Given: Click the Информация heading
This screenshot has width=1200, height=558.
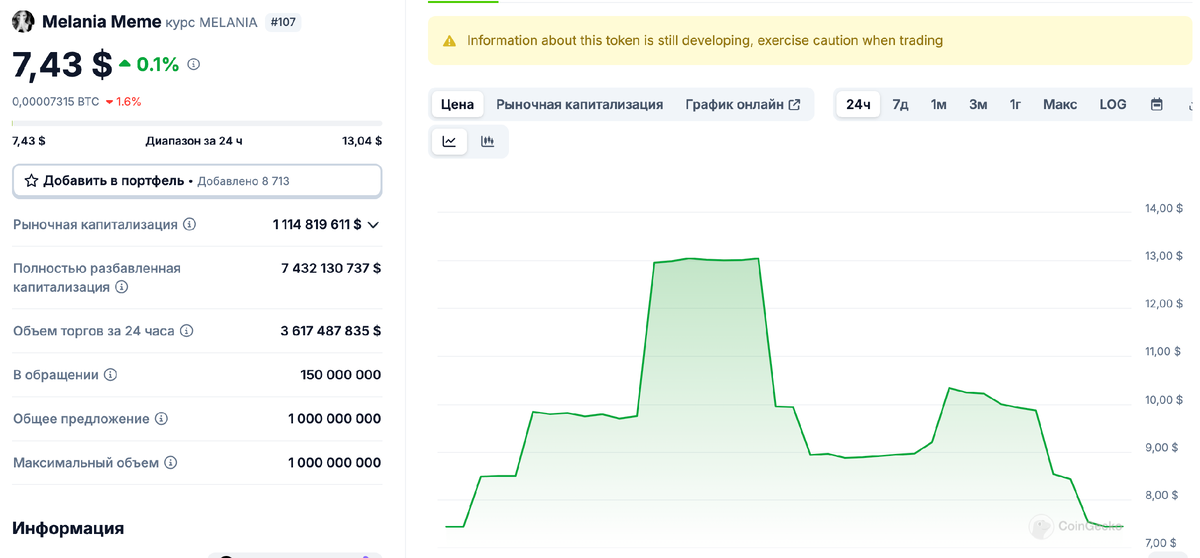Looking at the screenshot, I should [68, 528].
